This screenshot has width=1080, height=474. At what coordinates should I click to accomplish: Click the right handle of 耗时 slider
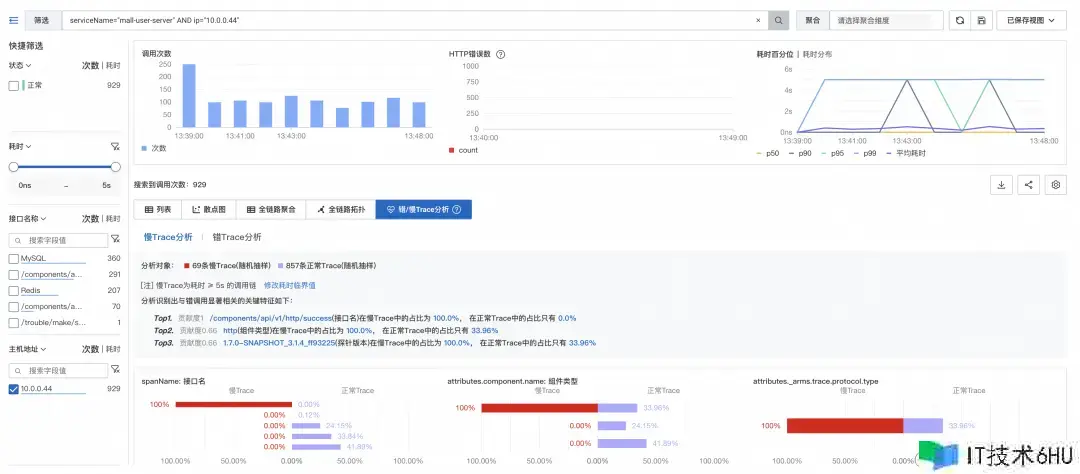115,167
